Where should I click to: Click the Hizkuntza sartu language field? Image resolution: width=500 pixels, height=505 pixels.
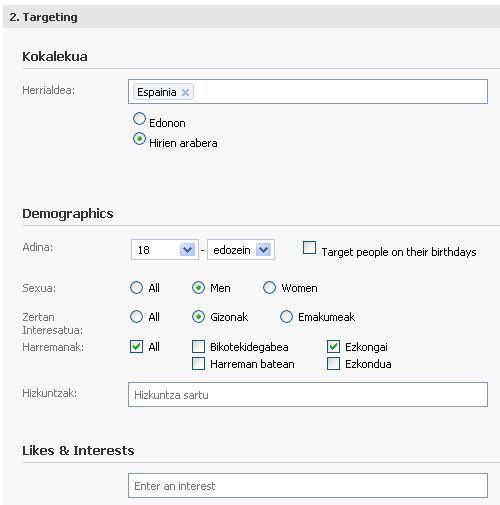[308, 395]
